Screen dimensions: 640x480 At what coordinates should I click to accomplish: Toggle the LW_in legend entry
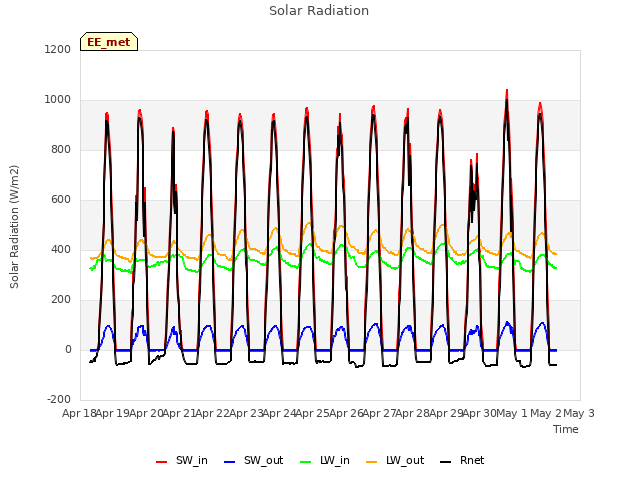(x=325, y=461)
